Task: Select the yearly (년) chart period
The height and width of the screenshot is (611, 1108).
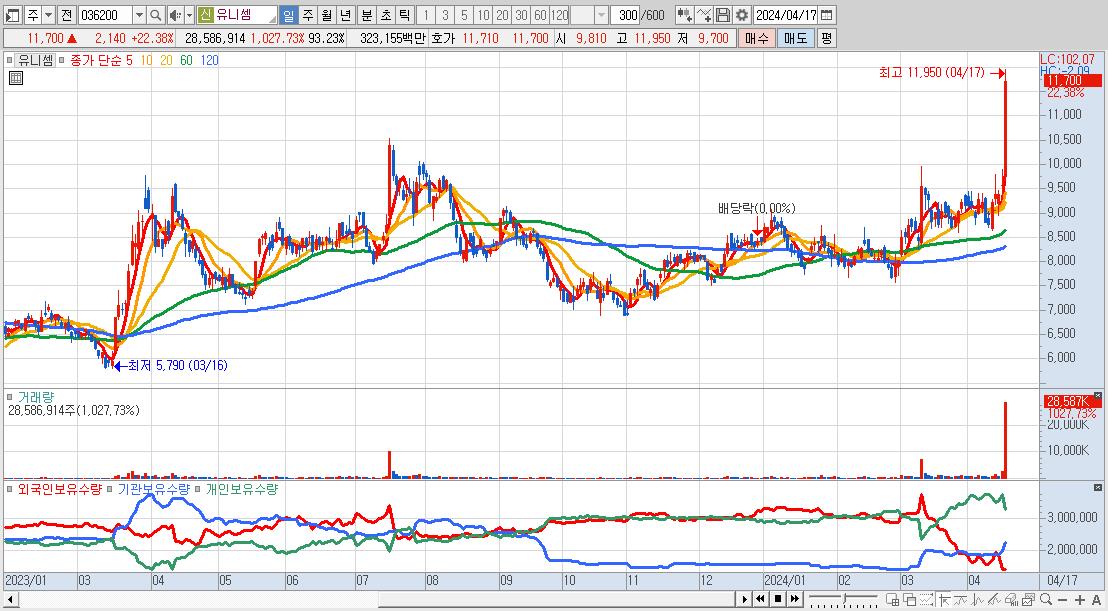Action: click(x=345, y=15)
